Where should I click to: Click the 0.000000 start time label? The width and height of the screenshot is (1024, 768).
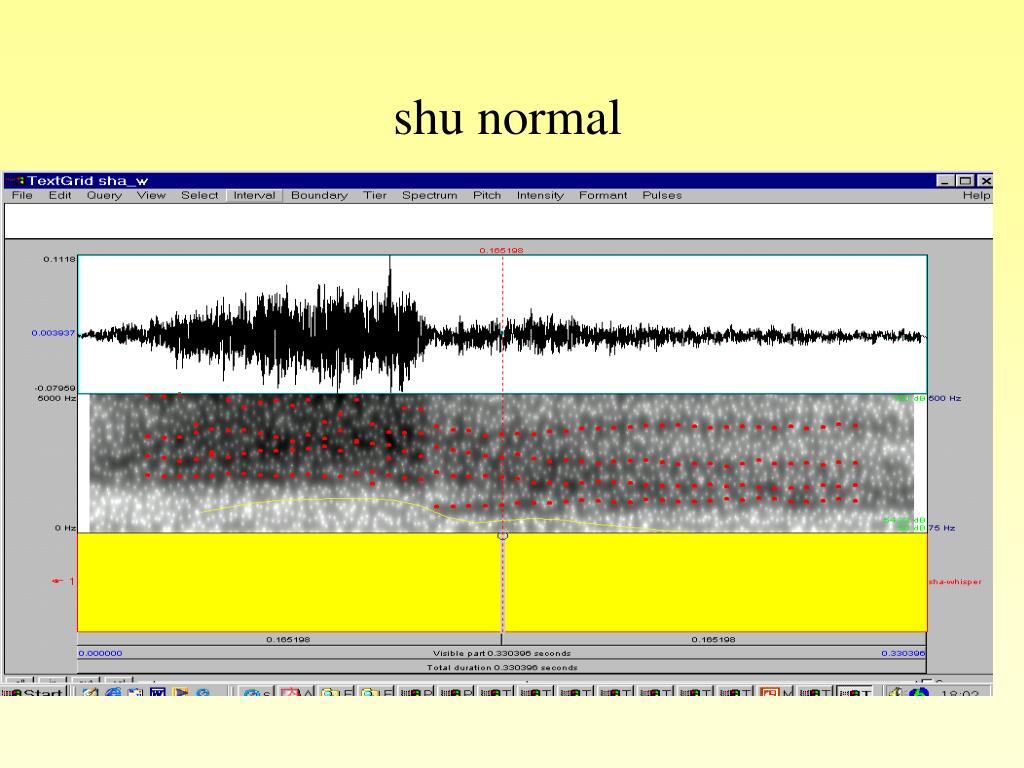click(x=101, y=653)
